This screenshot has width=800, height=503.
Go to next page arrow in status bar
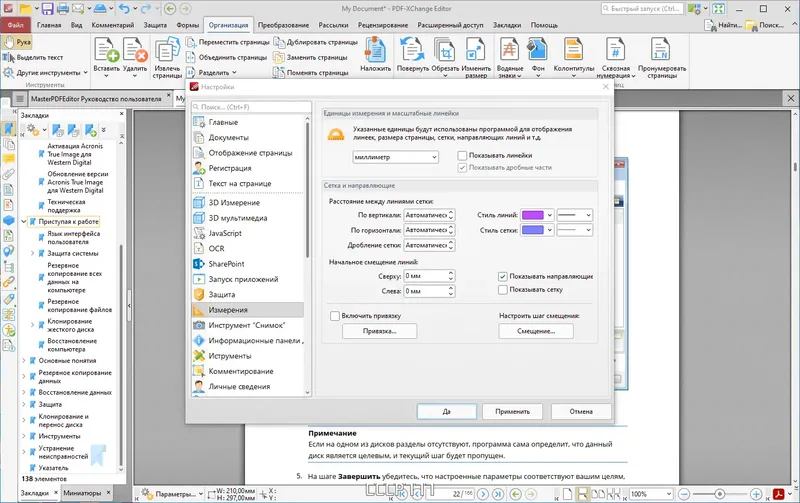(483, 494)
